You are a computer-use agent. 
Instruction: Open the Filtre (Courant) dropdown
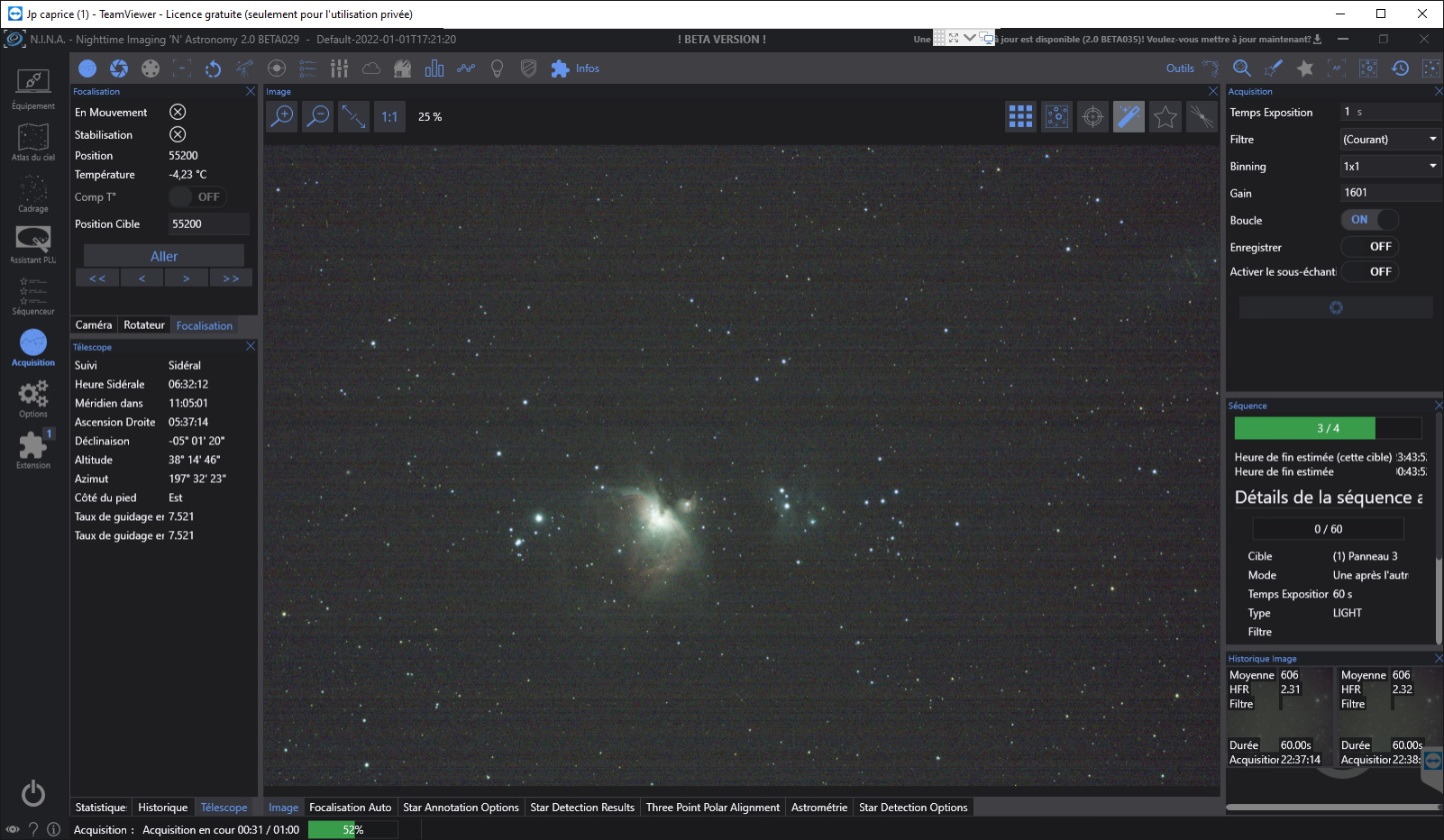tap(1391, 139)
